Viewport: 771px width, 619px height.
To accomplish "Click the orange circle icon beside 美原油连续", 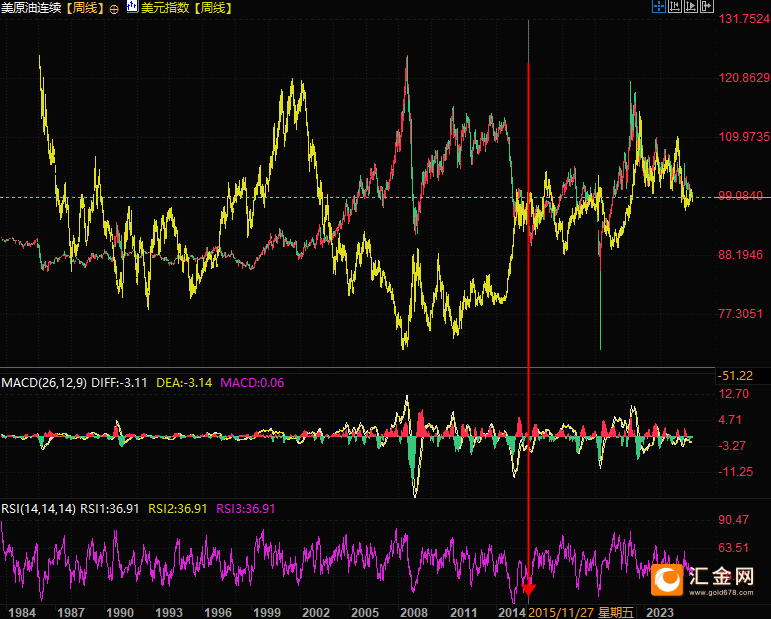I will 113,8.
